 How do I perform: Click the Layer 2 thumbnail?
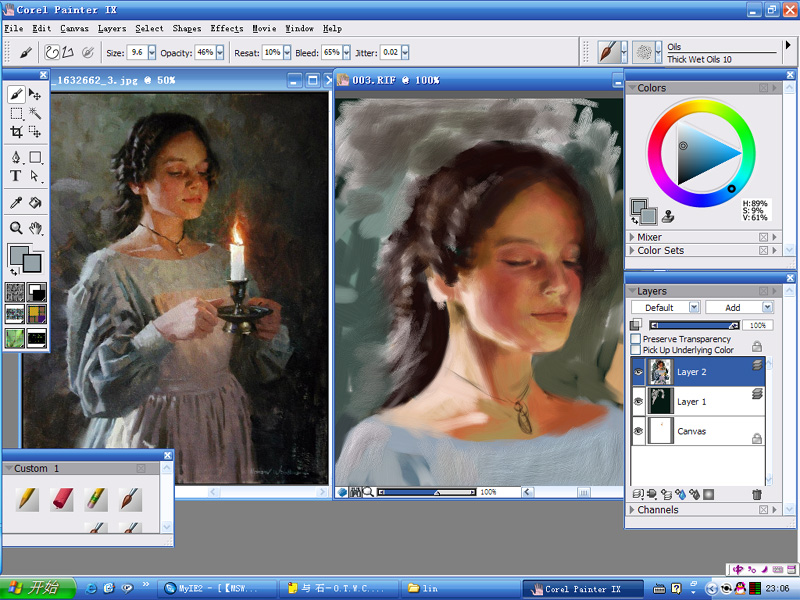tap(661, 372)
